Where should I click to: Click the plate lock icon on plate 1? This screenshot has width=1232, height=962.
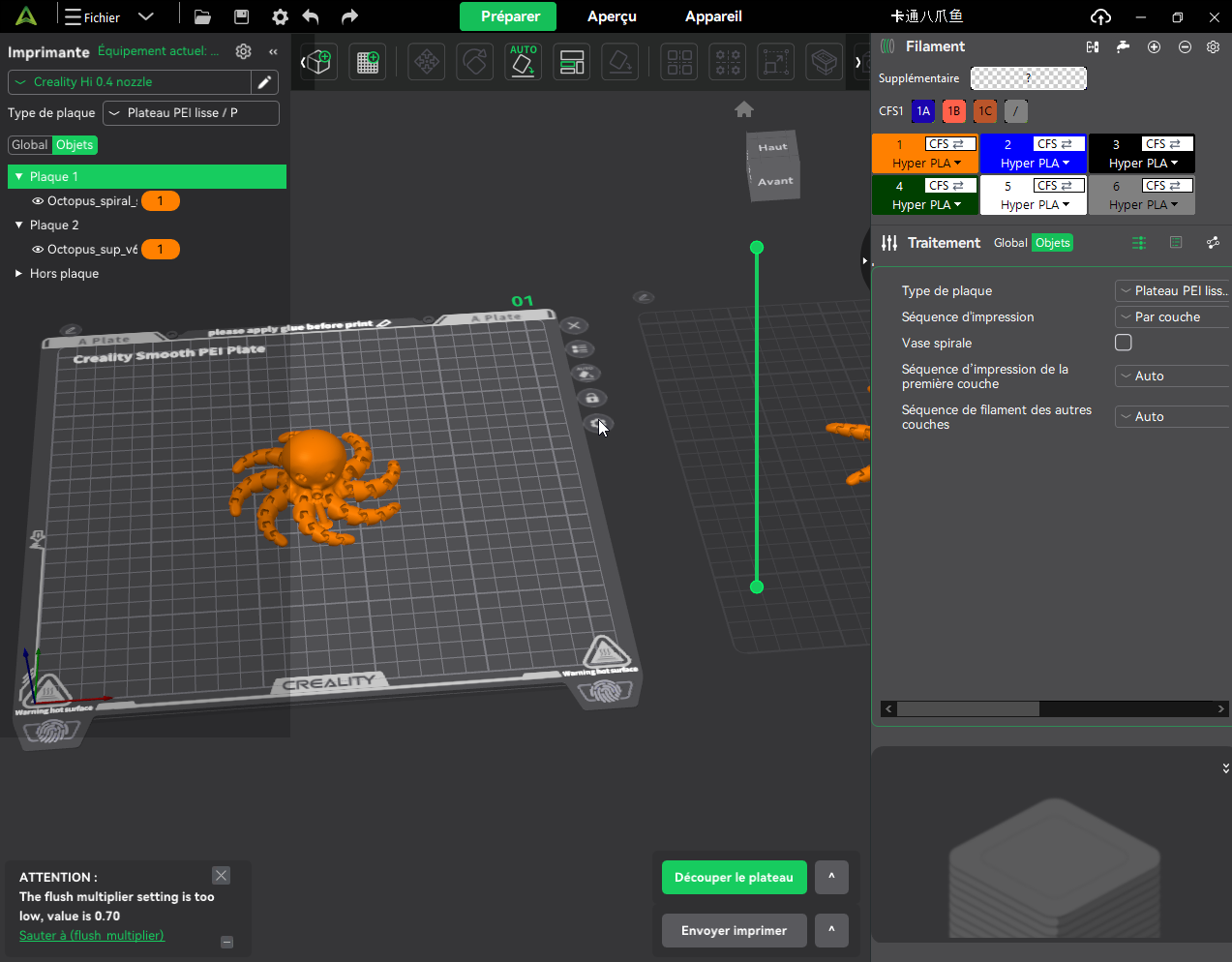pyautogui.click(x=591, y=398)
